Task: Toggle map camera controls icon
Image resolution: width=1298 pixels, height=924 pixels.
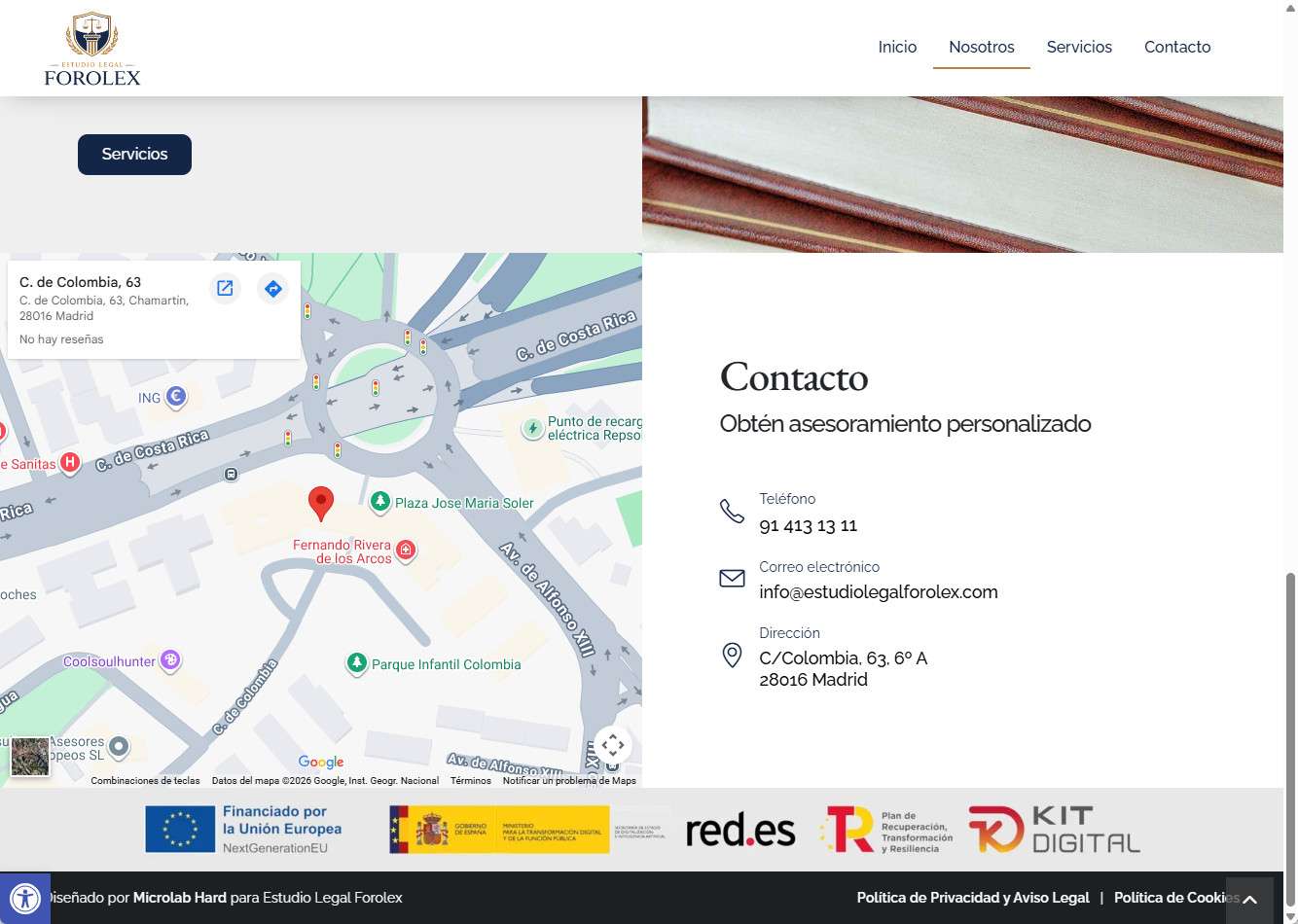Action: click(x=612, y=746)
